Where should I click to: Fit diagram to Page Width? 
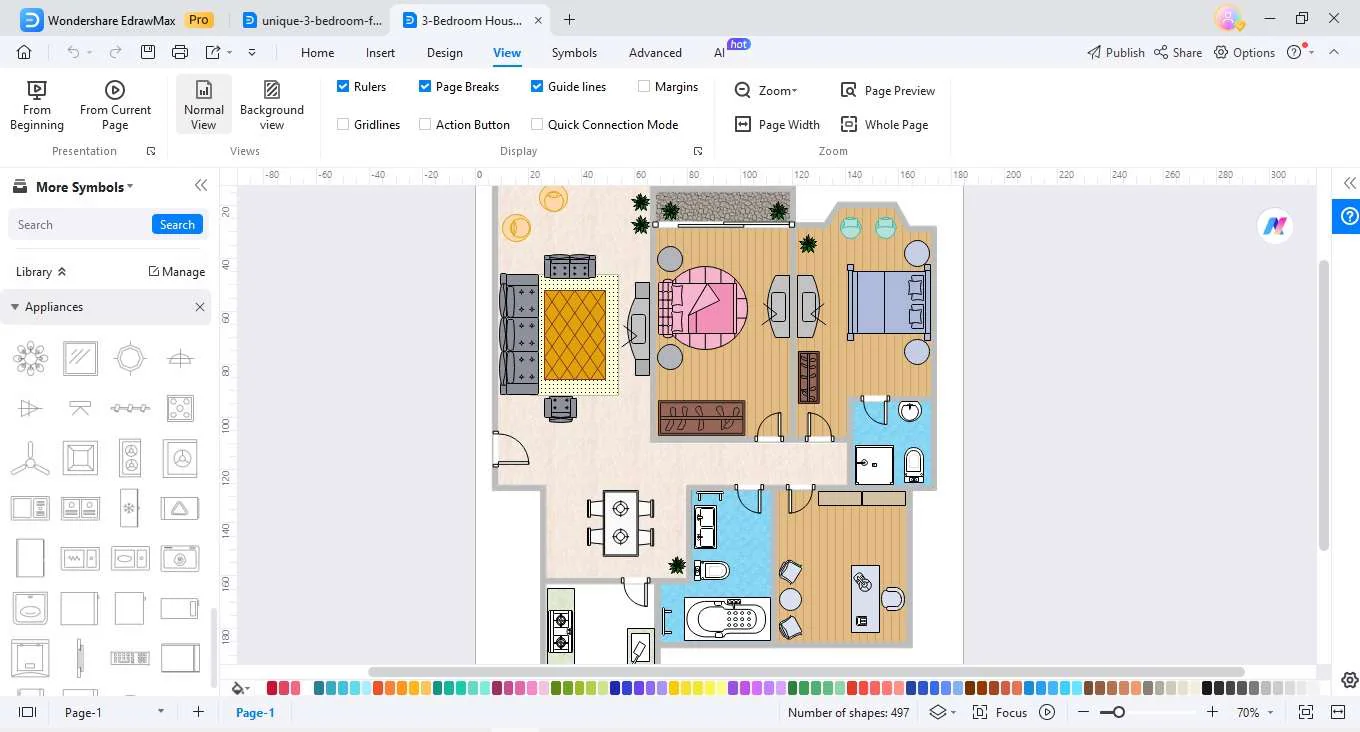click(777, 124)
